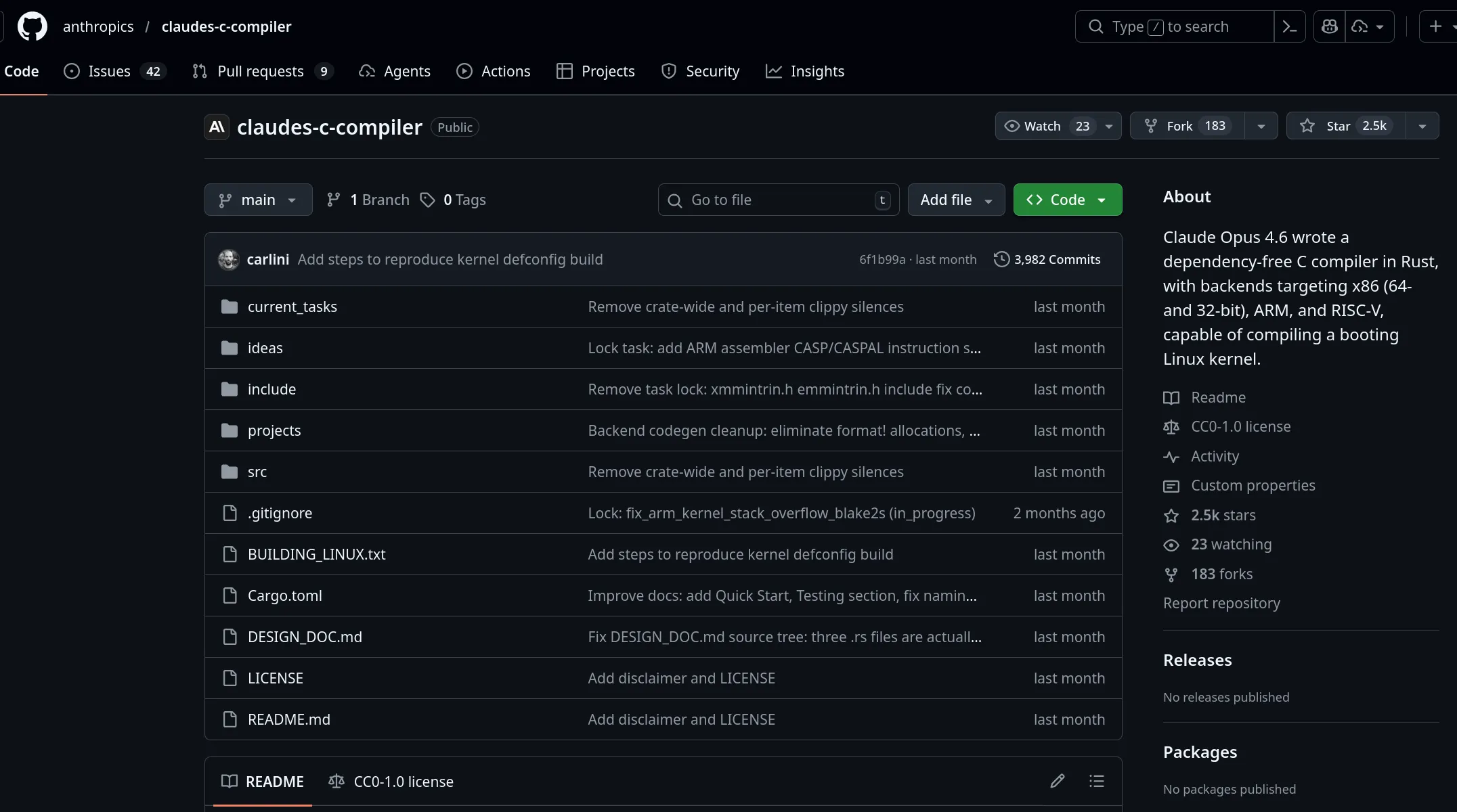The image size is (1457, 812).
Task: Open the create new plus menu
Action: click(1439, 26)
